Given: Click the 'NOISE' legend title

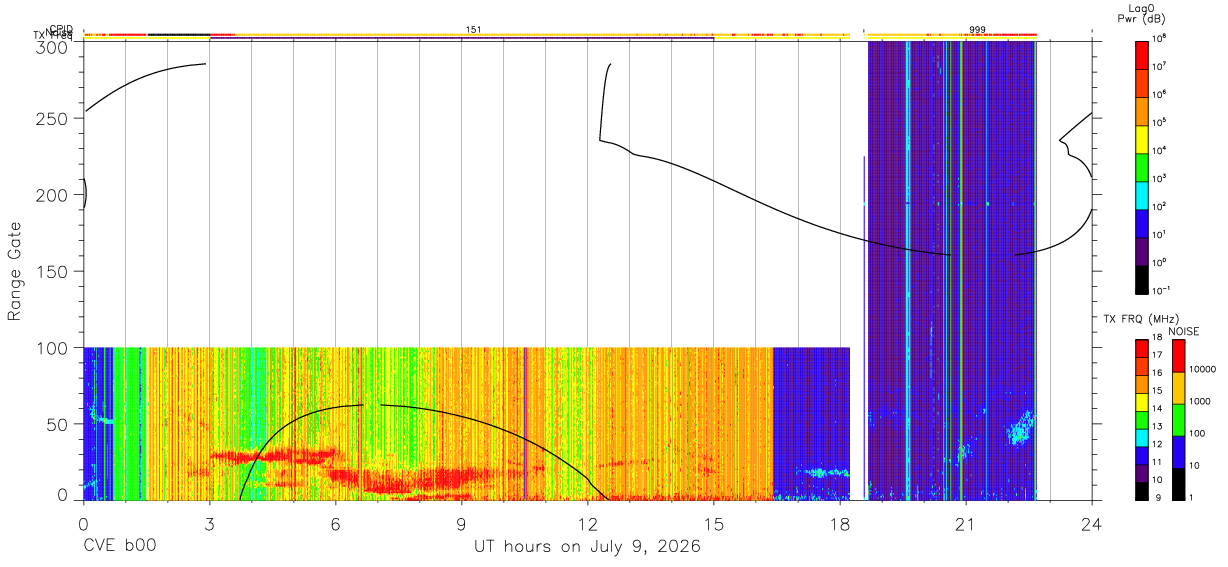Looking at the screenshot, I should (x=1184, y=330).
